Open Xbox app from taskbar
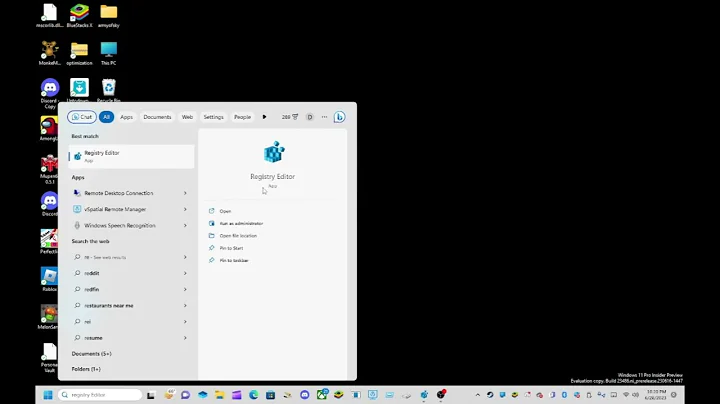 [322, 394]
